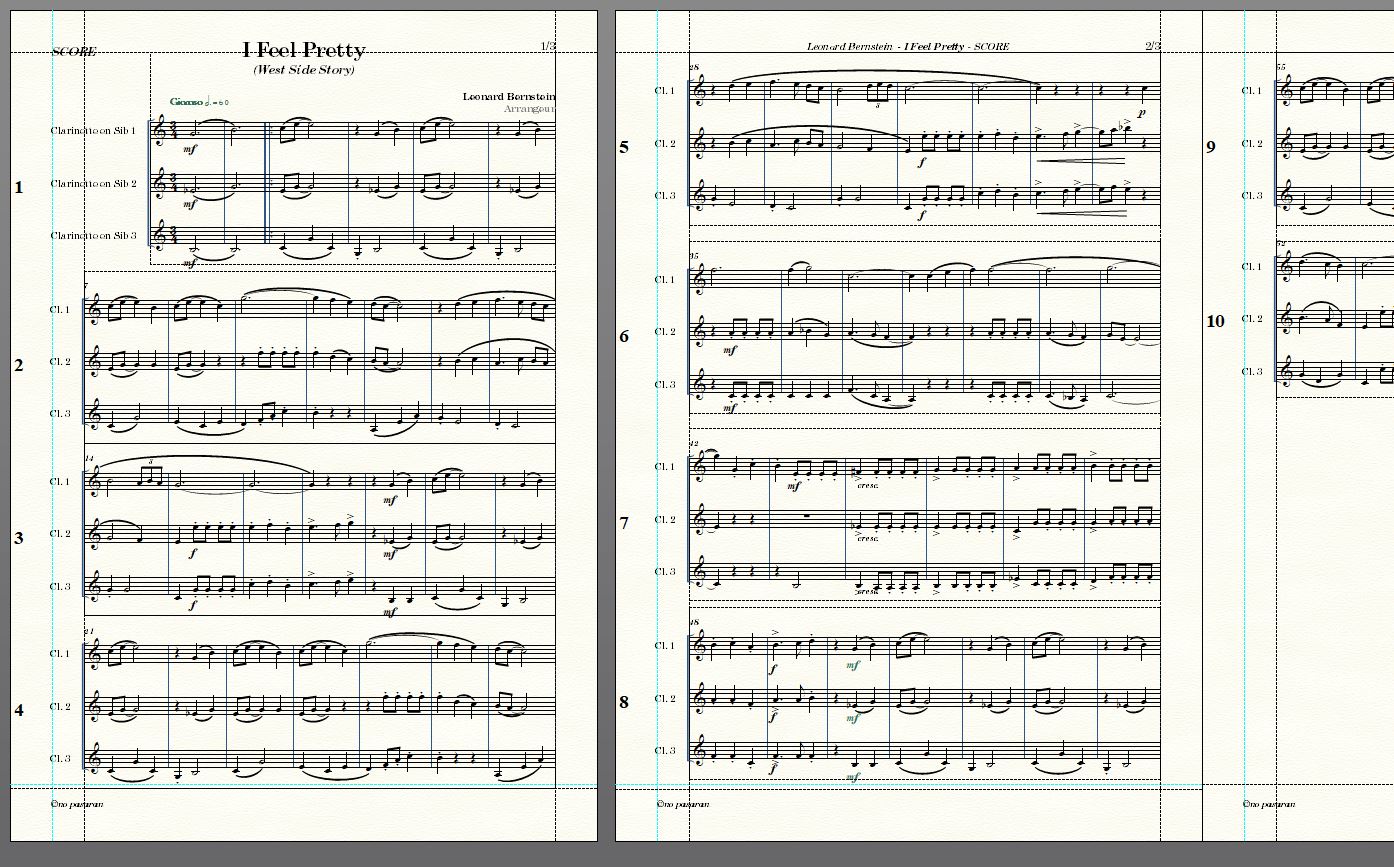Select the "2/3" page number text
Image resolution: width=1394 pixels, height=867 pixels.
point(1152,46)
